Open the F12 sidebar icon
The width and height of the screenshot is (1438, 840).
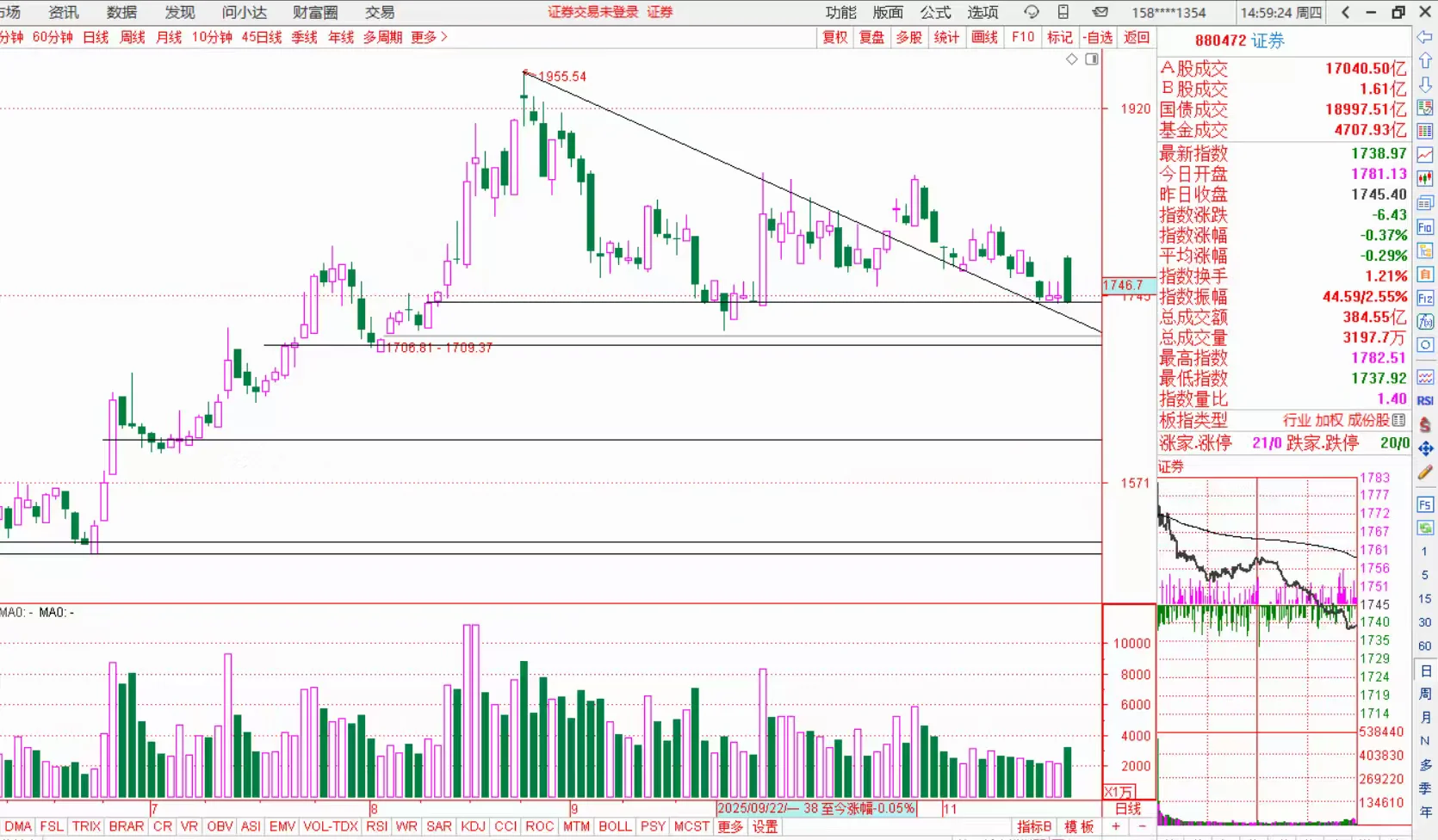[x=1425, y=298]
